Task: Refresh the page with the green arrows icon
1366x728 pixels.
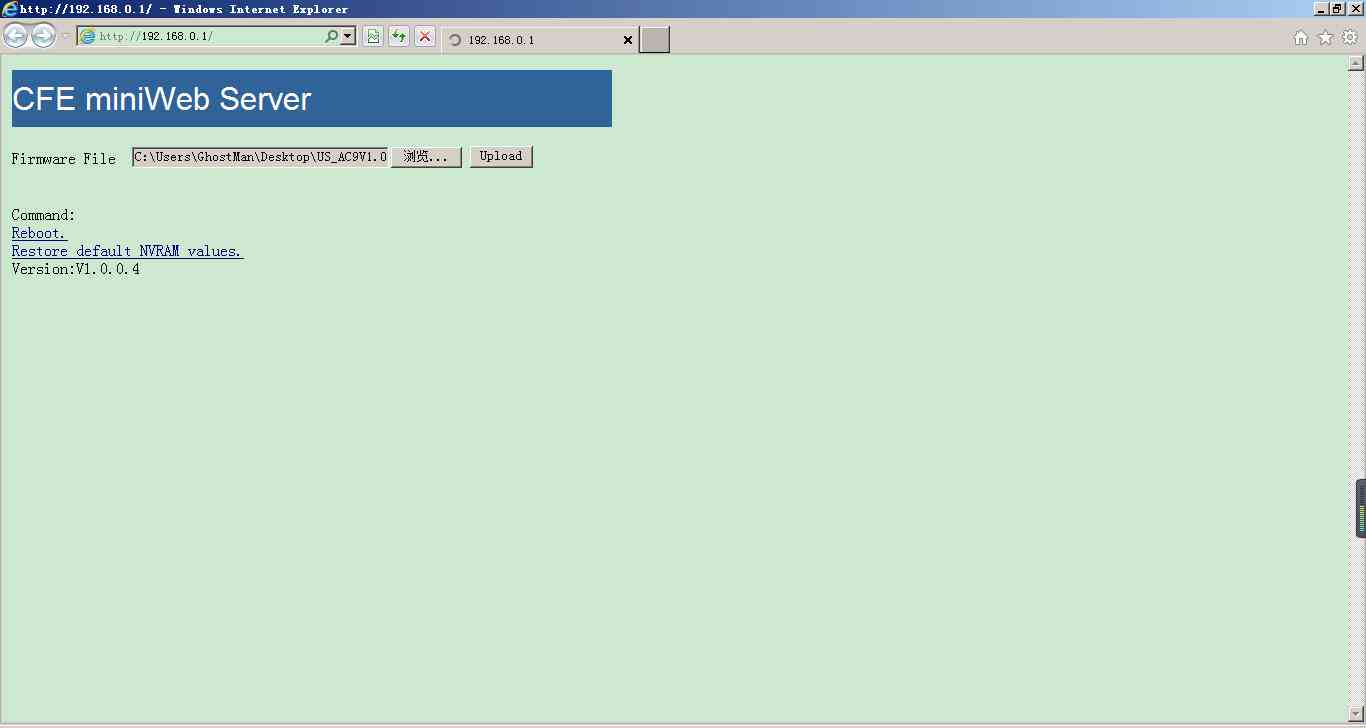Action: coord(399,37)
